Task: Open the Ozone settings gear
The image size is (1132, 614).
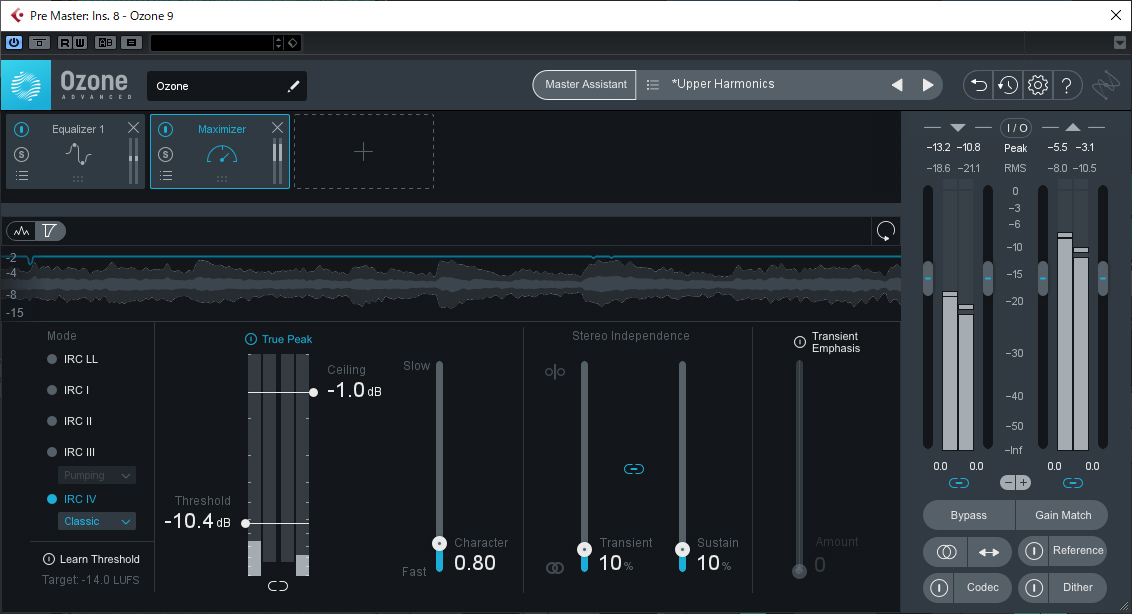Action: (1037, 85)
